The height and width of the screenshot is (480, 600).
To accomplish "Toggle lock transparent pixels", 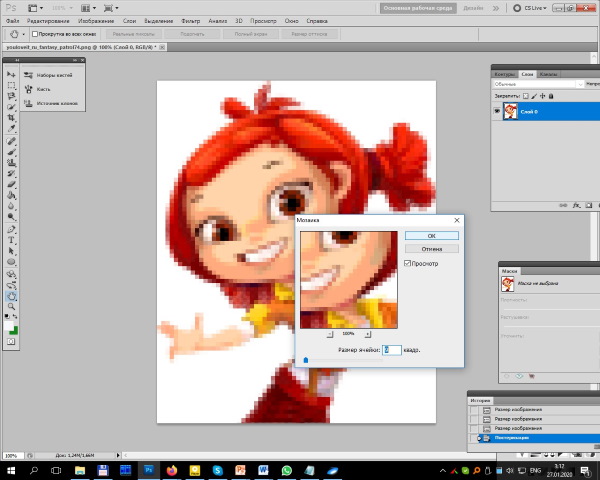I will [x=526, y=96].
